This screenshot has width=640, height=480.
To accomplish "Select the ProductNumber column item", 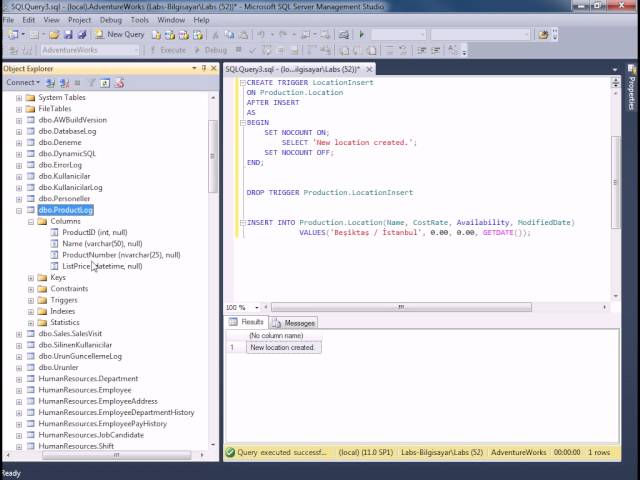I will coord(121,255).
